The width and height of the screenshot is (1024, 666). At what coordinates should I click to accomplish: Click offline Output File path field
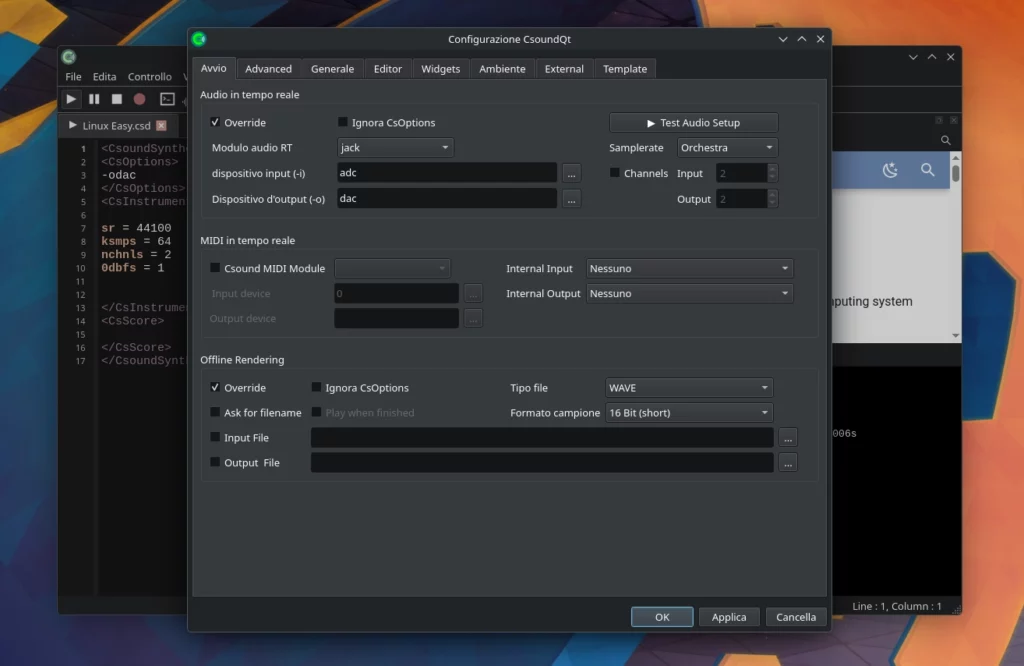click(542, 463)
